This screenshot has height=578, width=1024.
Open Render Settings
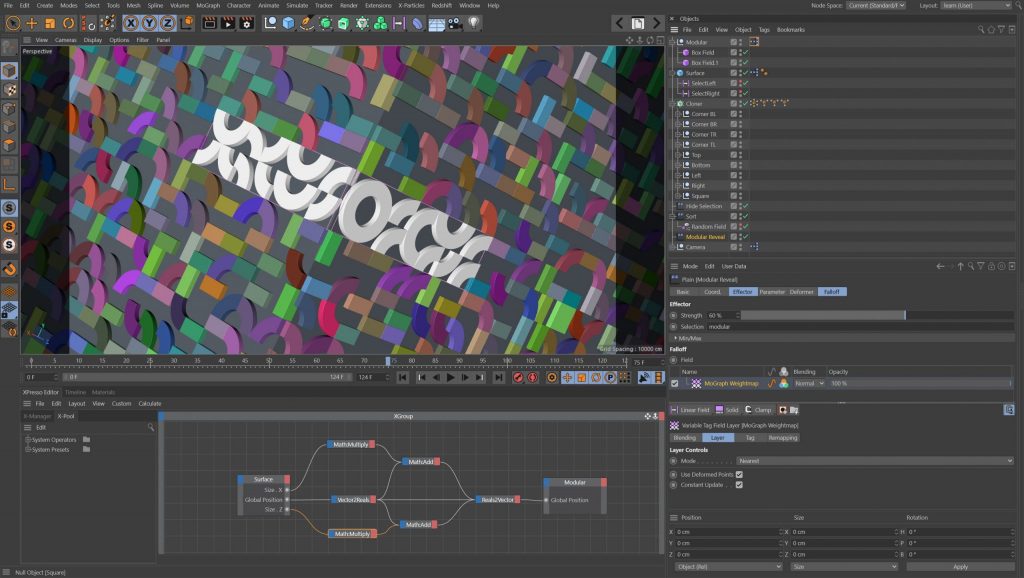(x=244, y=20)
